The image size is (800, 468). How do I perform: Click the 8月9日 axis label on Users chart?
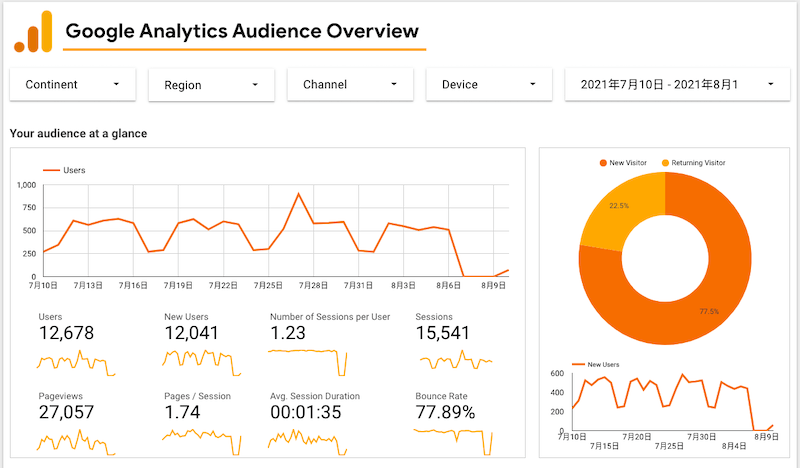493,285
